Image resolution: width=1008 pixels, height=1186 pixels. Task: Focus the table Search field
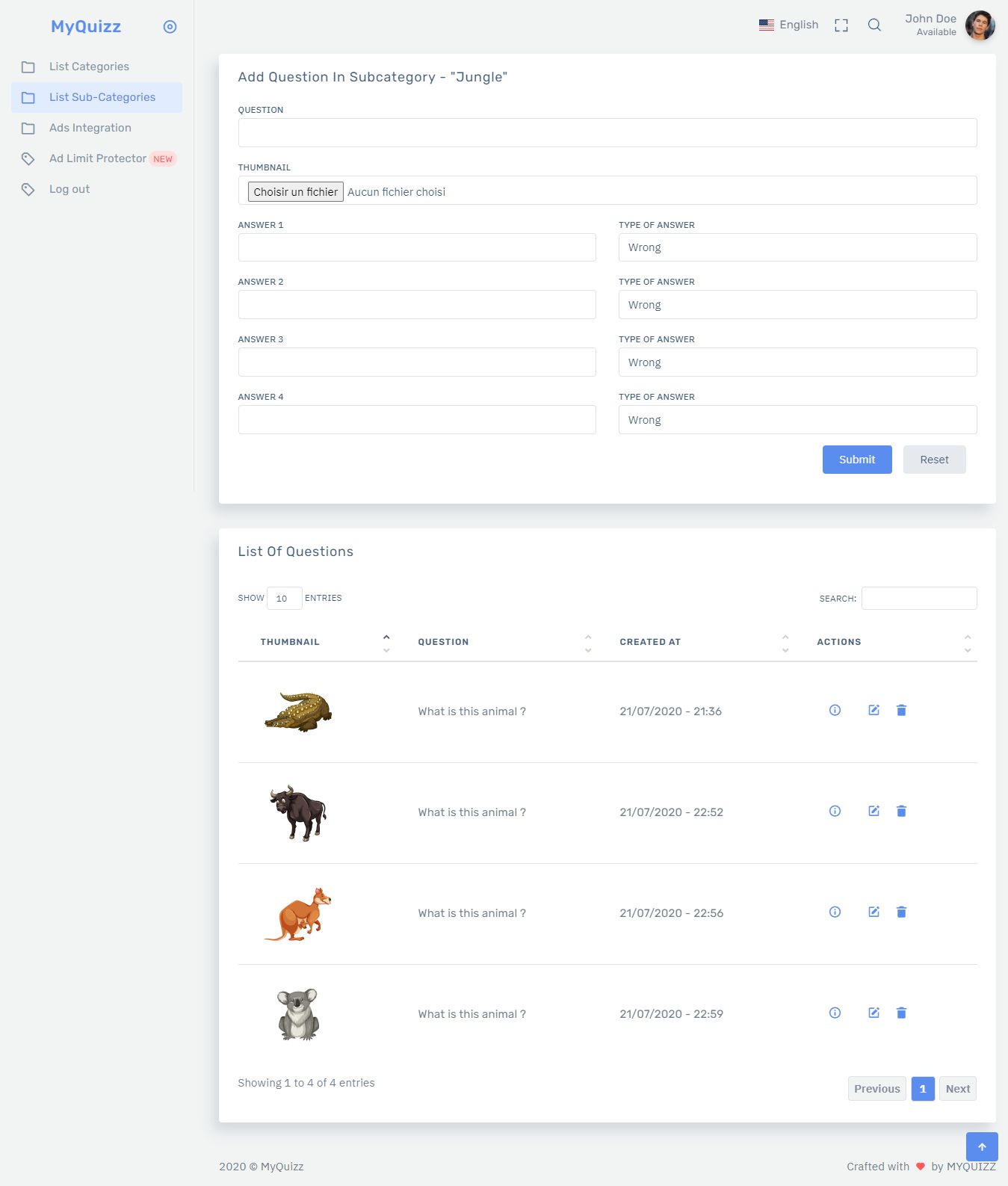coord(919,599)
